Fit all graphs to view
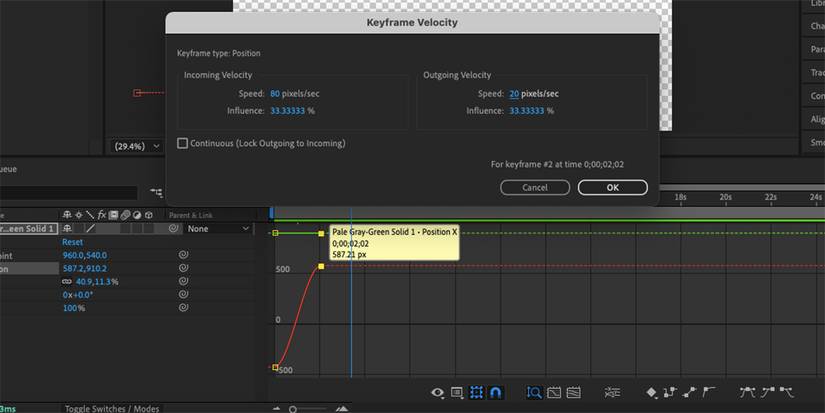 (x=574, y=392)
